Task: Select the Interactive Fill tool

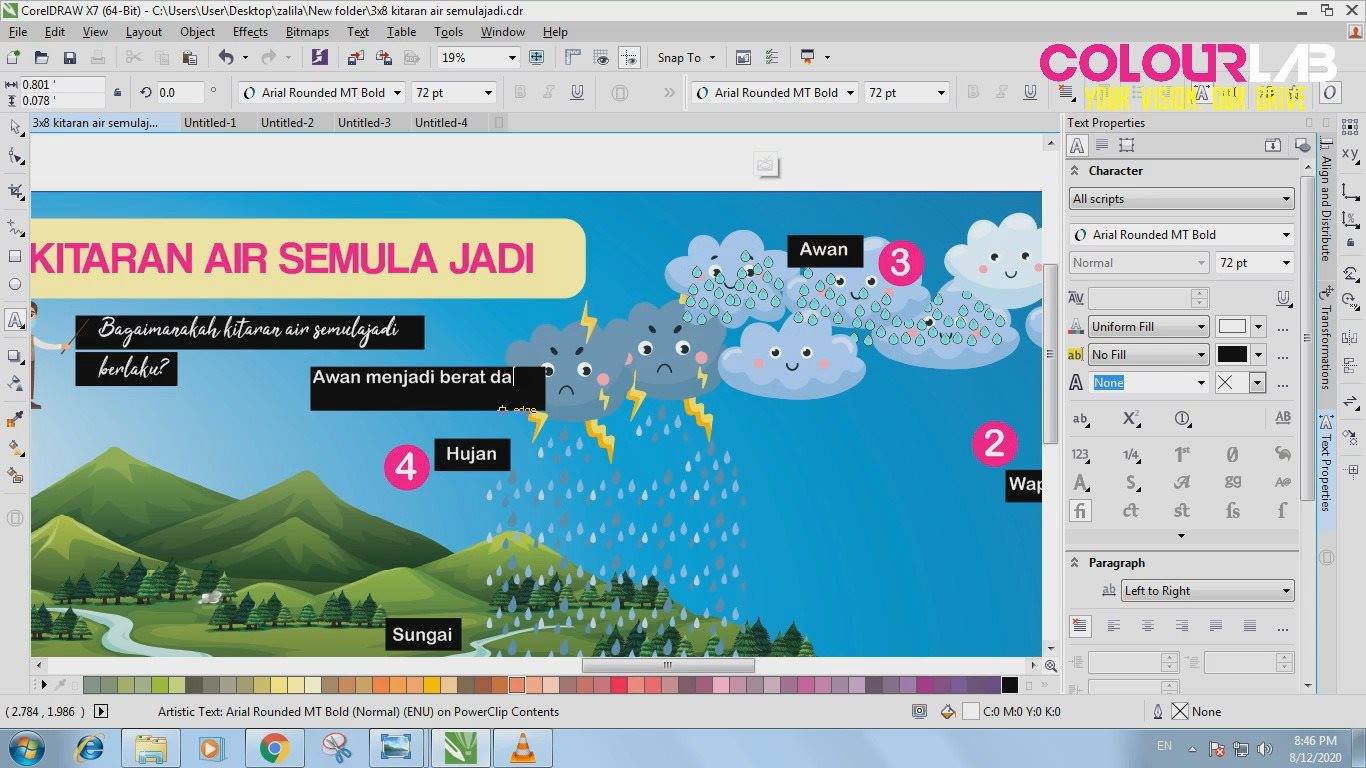Action: click(15, 447)
